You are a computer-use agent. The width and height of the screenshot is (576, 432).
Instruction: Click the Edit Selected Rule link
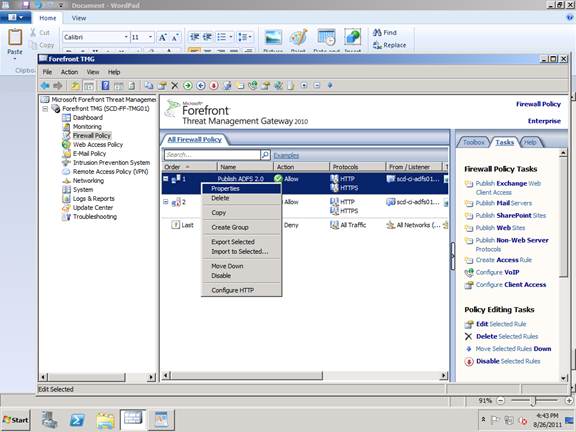(501, 324)
